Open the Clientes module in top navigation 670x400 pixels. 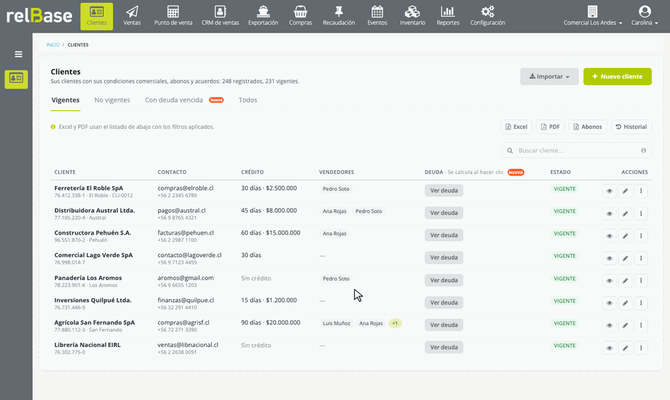point(97,16)
